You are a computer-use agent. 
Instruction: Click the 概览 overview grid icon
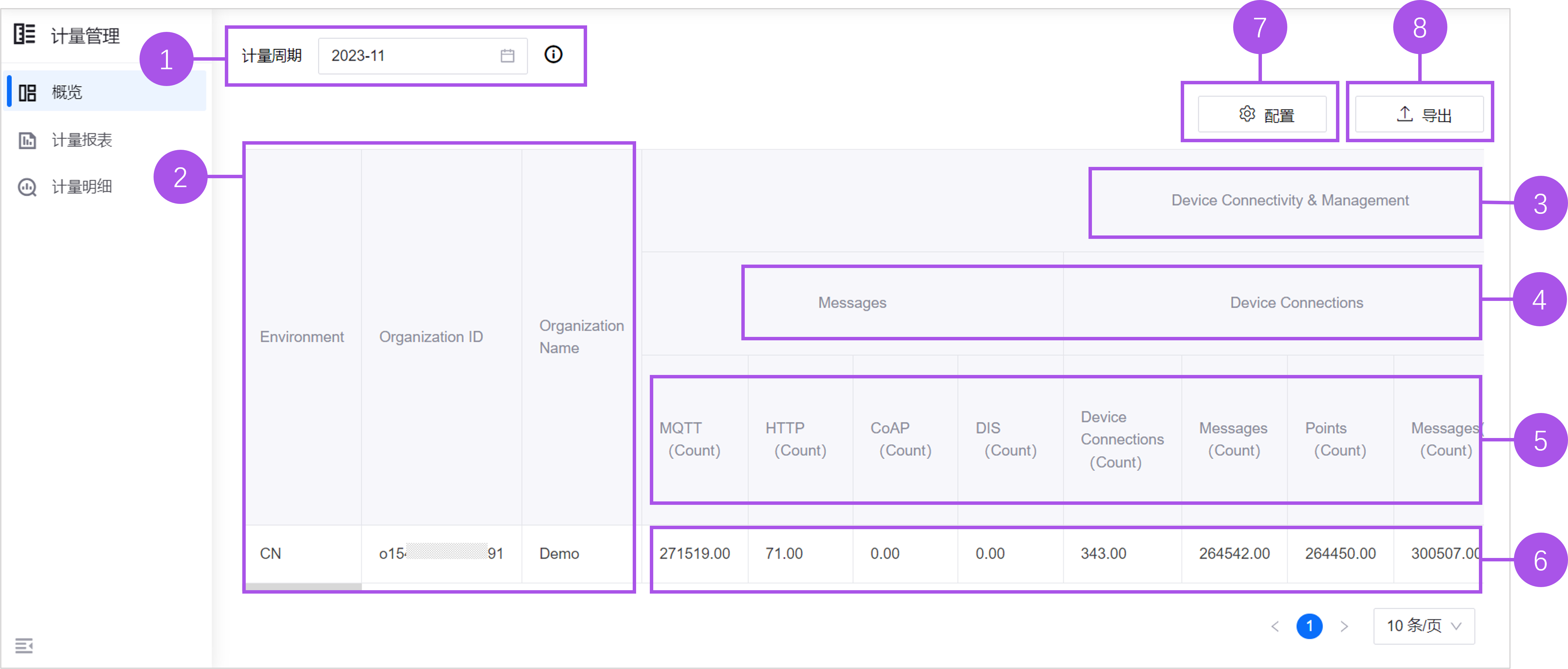coord(27,93)
